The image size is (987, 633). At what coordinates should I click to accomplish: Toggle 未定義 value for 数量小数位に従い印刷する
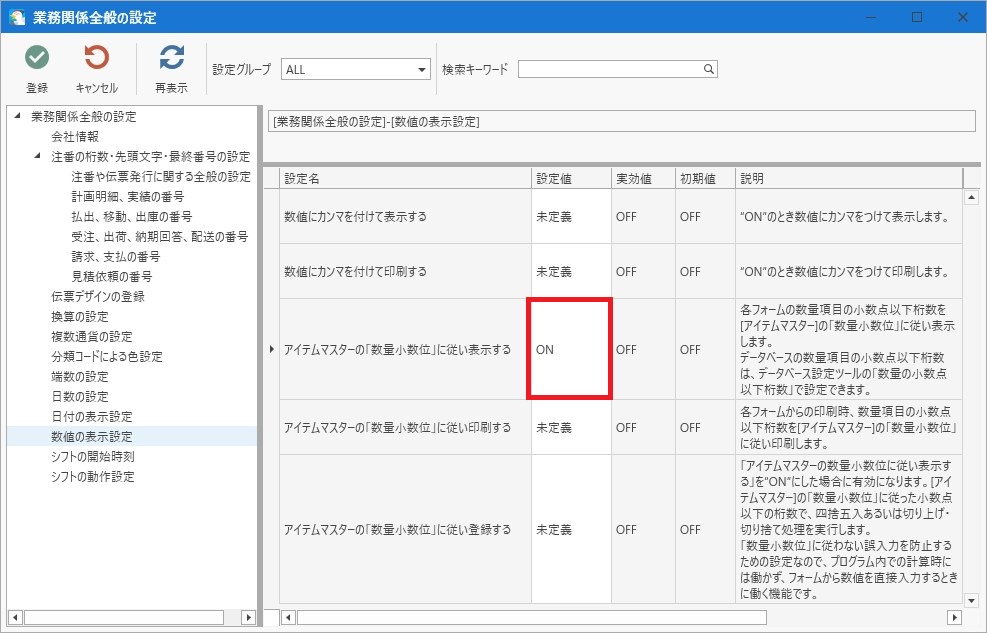point(571,427)
